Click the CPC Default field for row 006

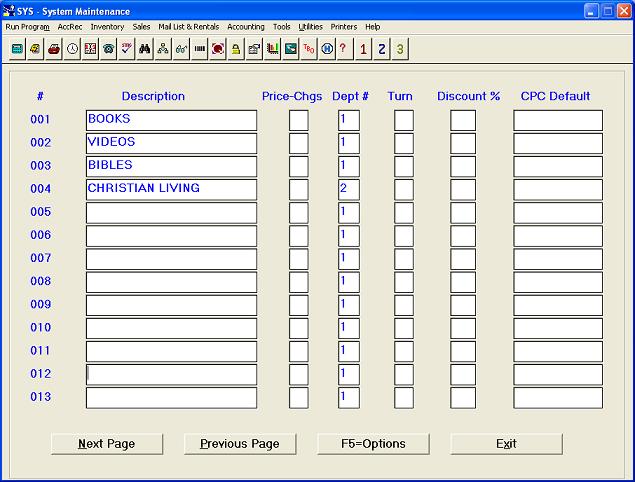[x=558, y=236]
